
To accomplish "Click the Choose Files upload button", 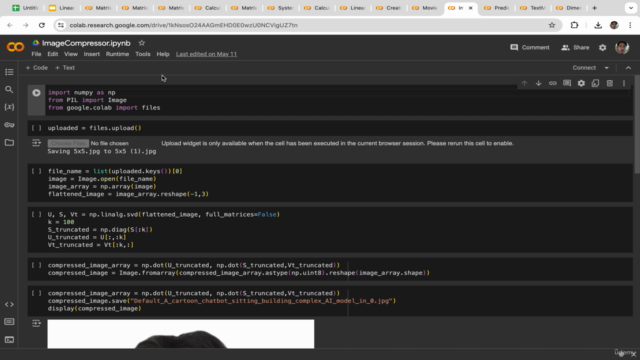I will [x=68, y=143].
